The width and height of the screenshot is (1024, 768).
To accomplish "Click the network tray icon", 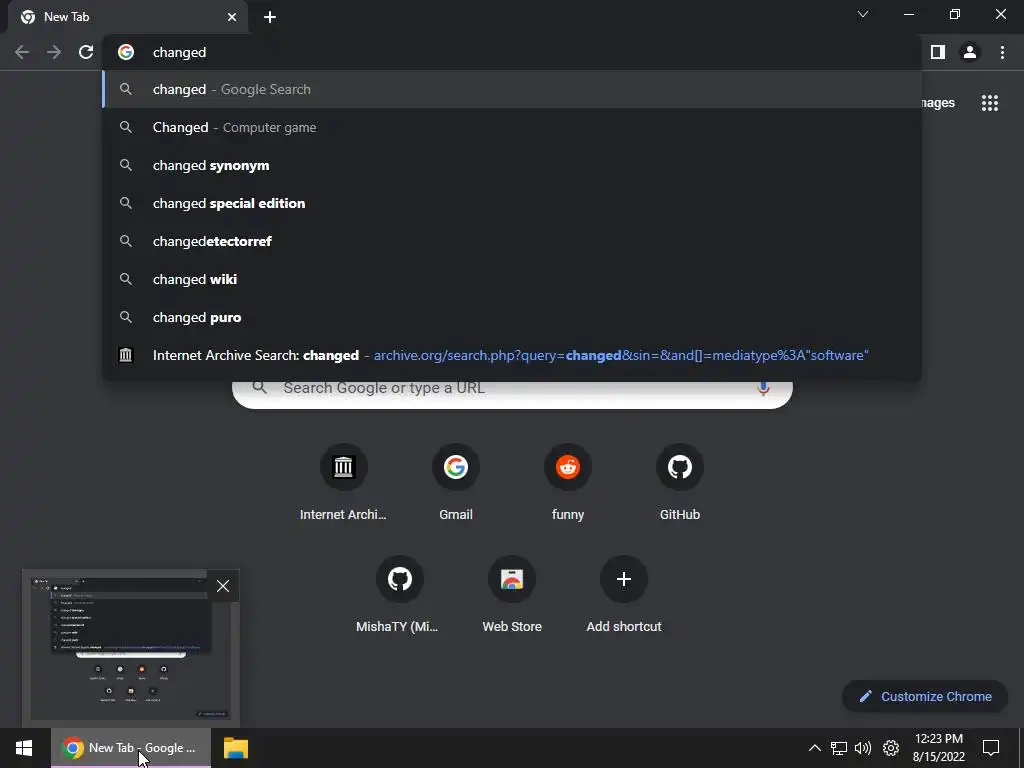I will point(839,748).
